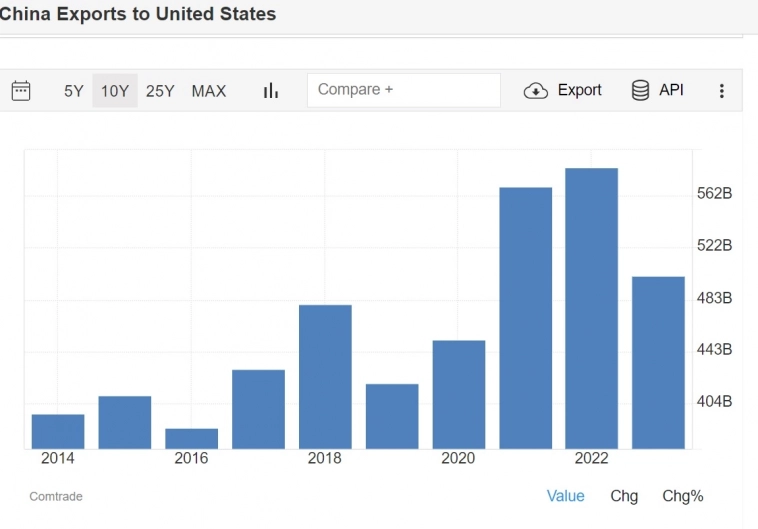The width and height of the screenshot is (758, 529).
Task: Select the 5Y time range
Action: tap(74, 90)
